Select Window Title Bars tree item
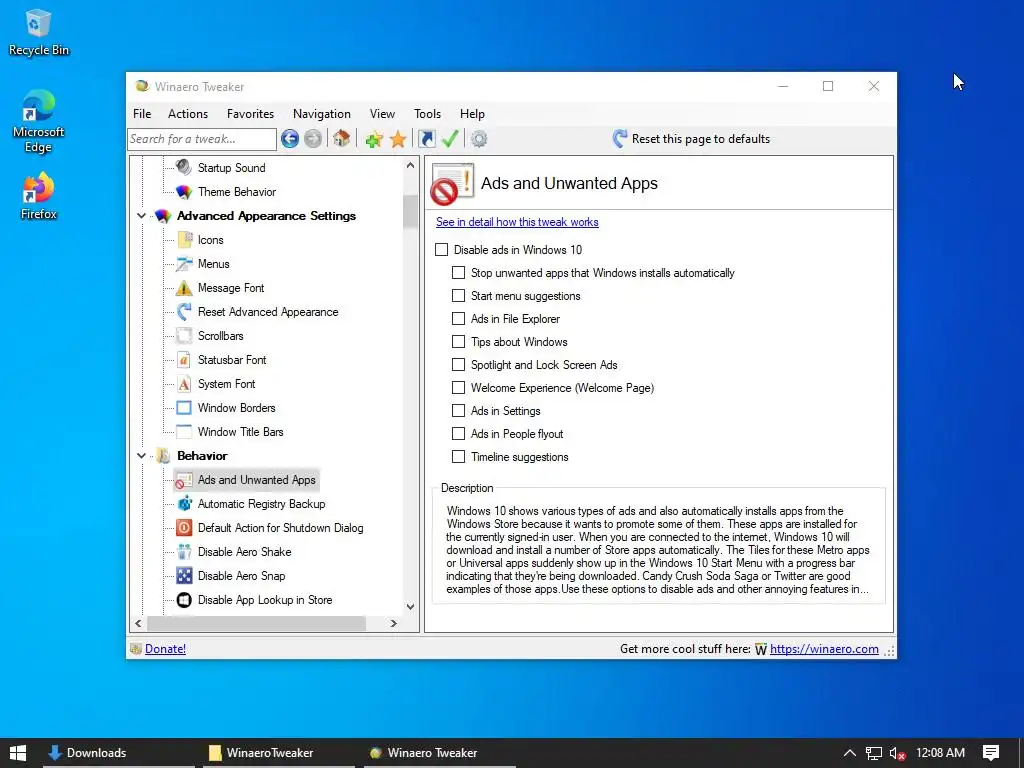Image resolution: width=1024 pixels, height=768 pixels. click(240, 432)
